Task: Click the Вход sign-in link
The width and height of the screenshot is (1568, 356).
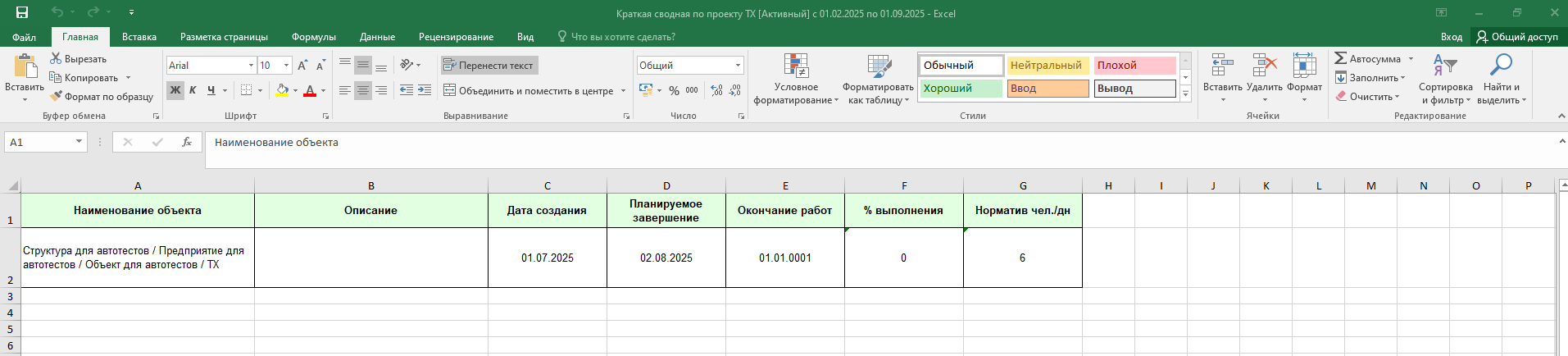Action: 1451,37
